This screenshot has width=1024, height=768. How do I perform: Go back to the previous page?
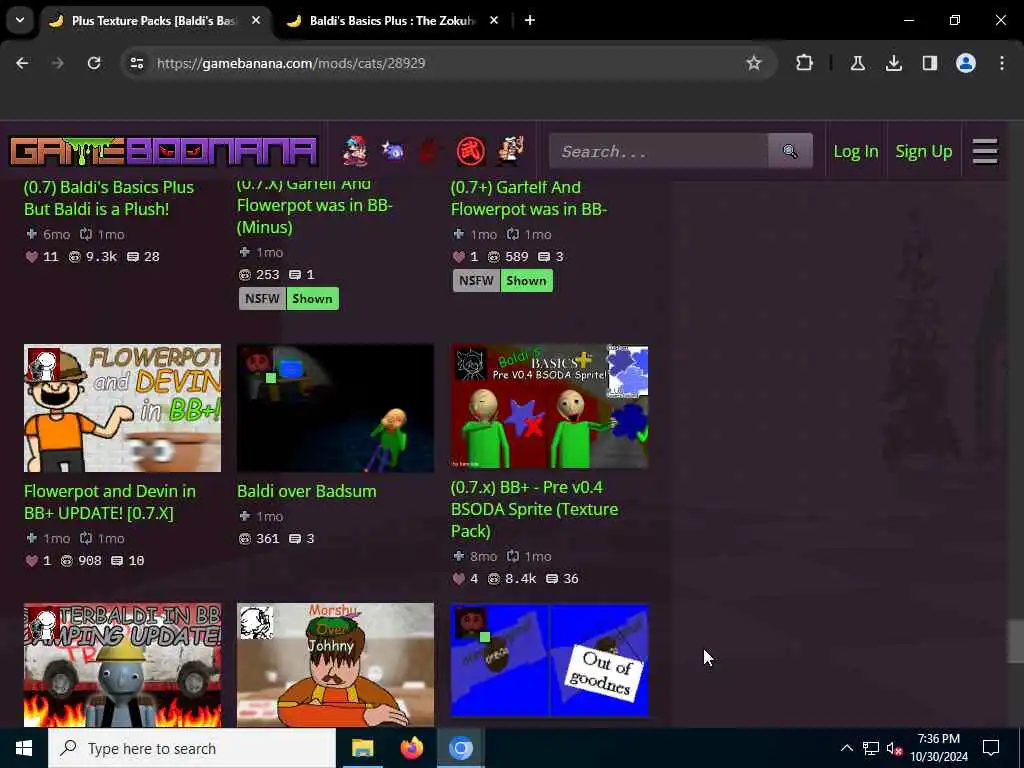click(x=22, y=63)
